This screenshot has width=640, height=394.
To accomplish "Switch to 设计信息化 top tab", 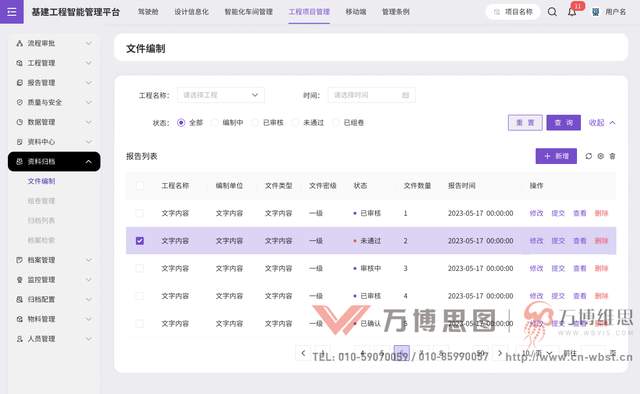I will tap(191, 12).
